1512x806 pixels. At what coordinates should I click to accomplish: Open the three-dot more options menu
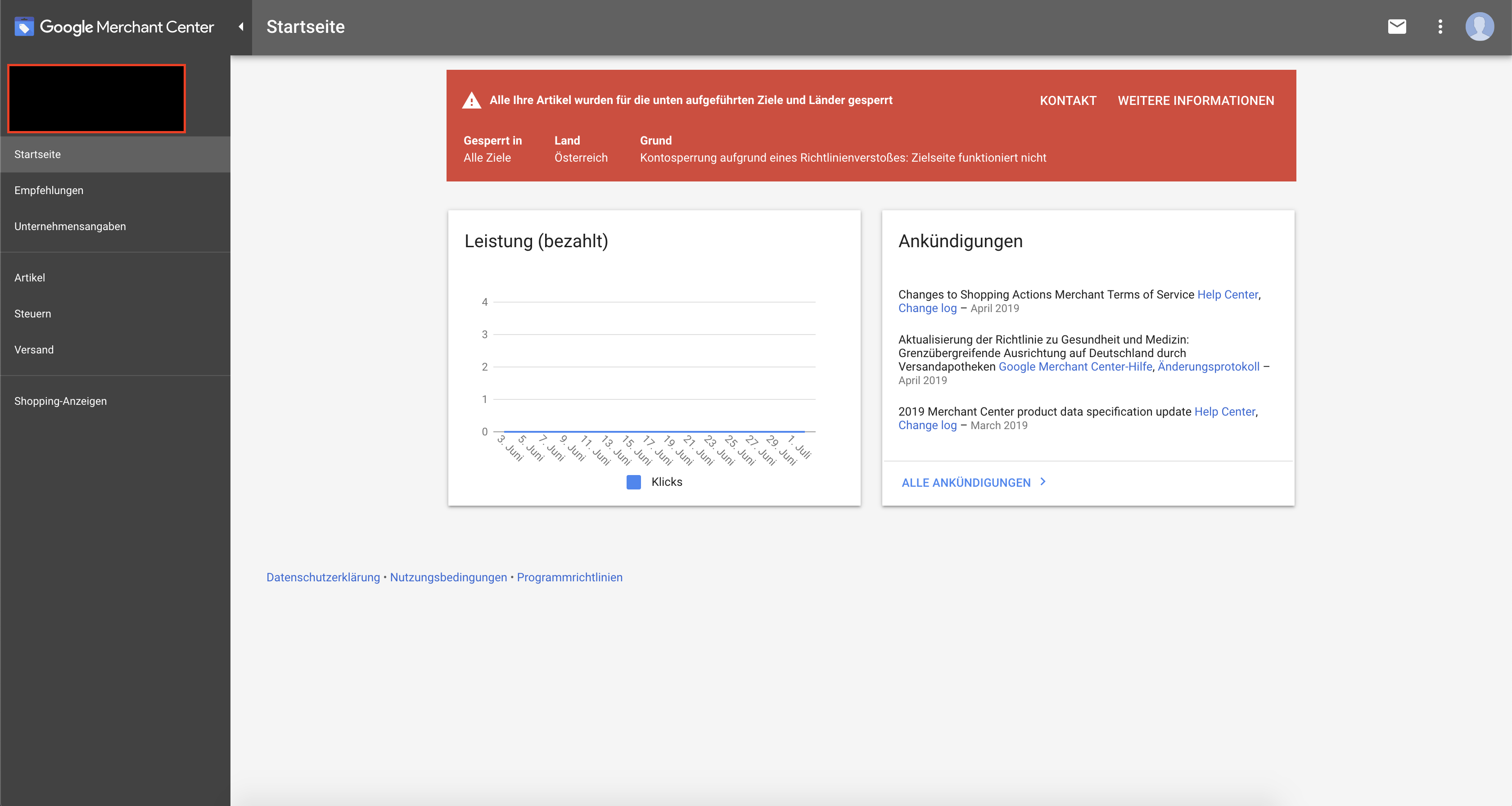(x=1440, y=27)
